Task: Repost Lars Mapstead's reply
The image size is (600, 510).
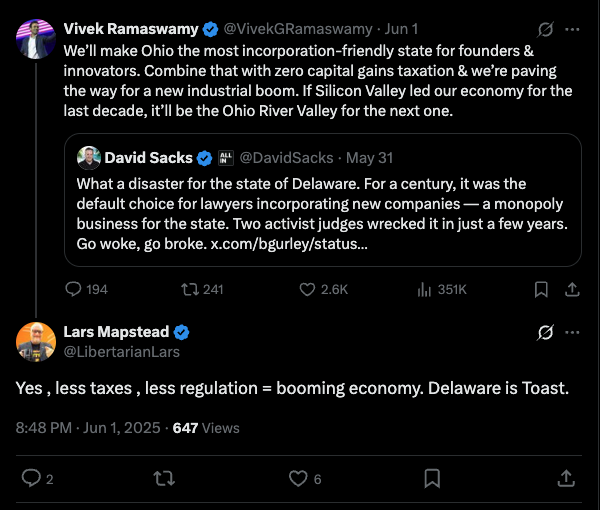Action: 164,478
